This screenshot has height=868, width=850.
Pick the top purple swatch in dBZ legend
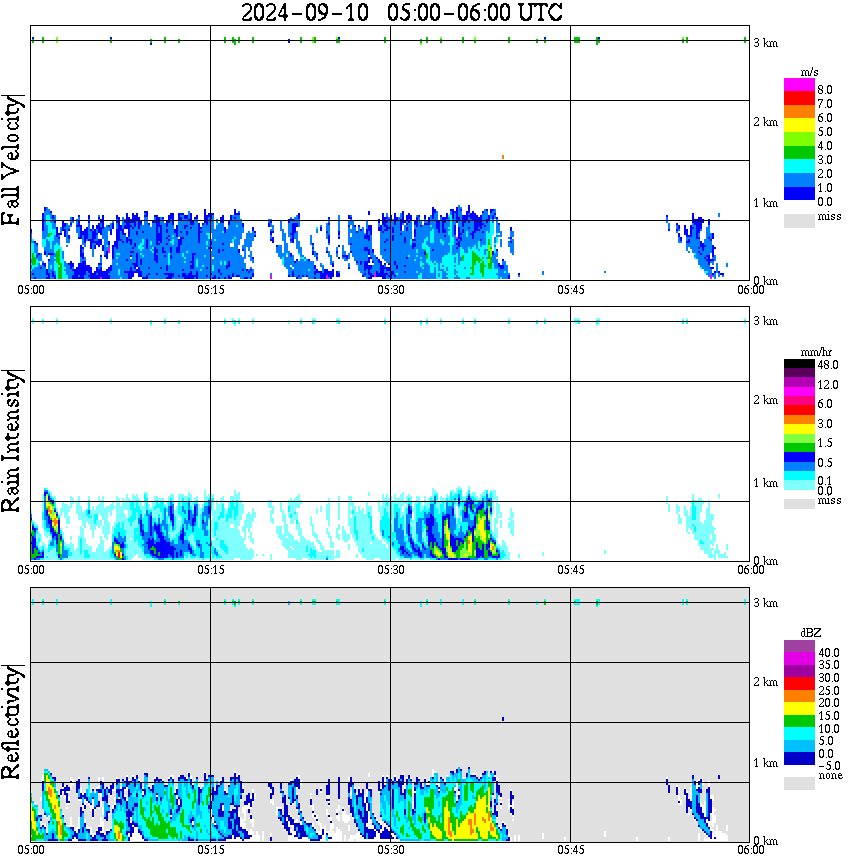point(799,646)
